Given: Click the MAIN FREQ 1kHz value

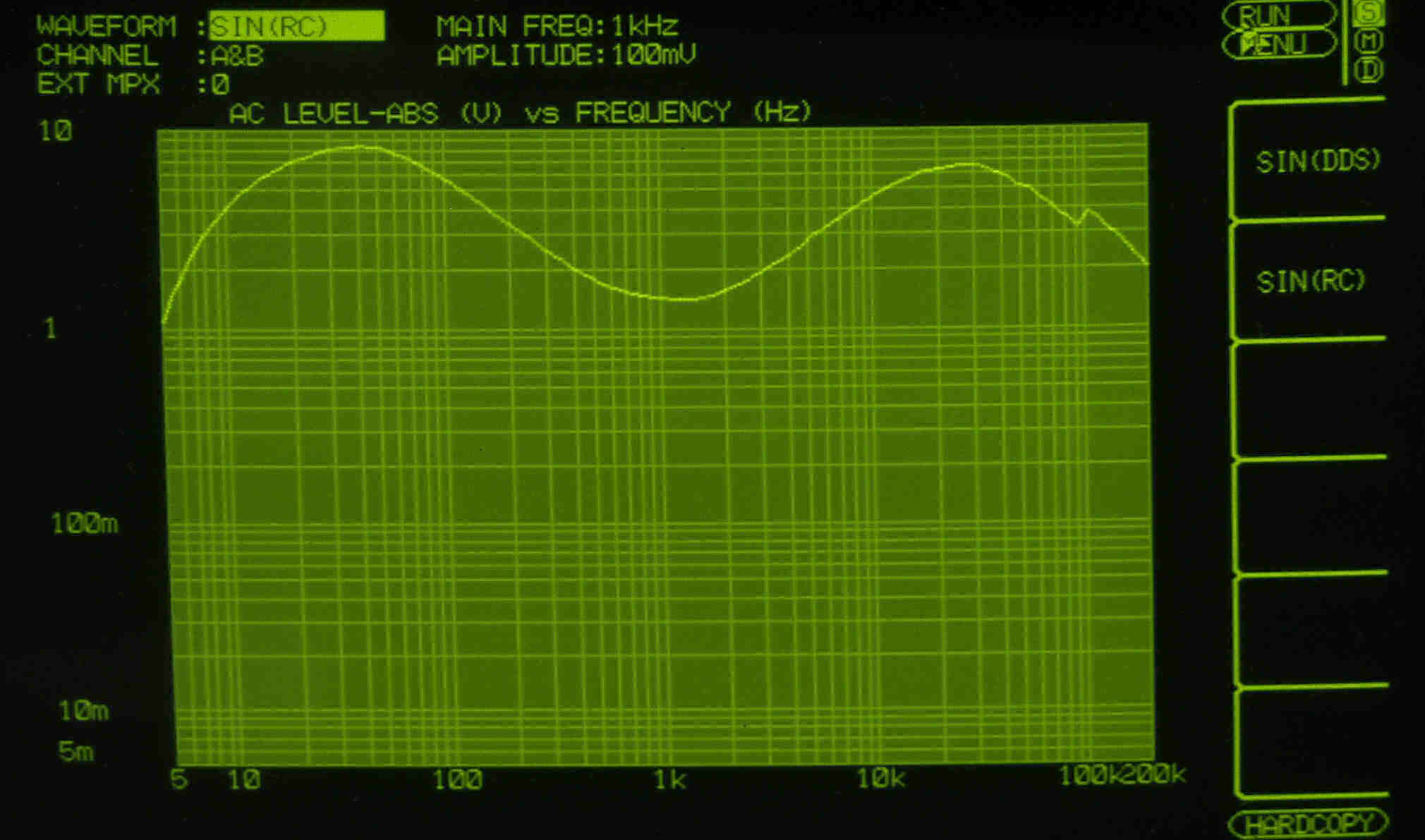Looking at the screenshot, I should click(x=644, y=27).
